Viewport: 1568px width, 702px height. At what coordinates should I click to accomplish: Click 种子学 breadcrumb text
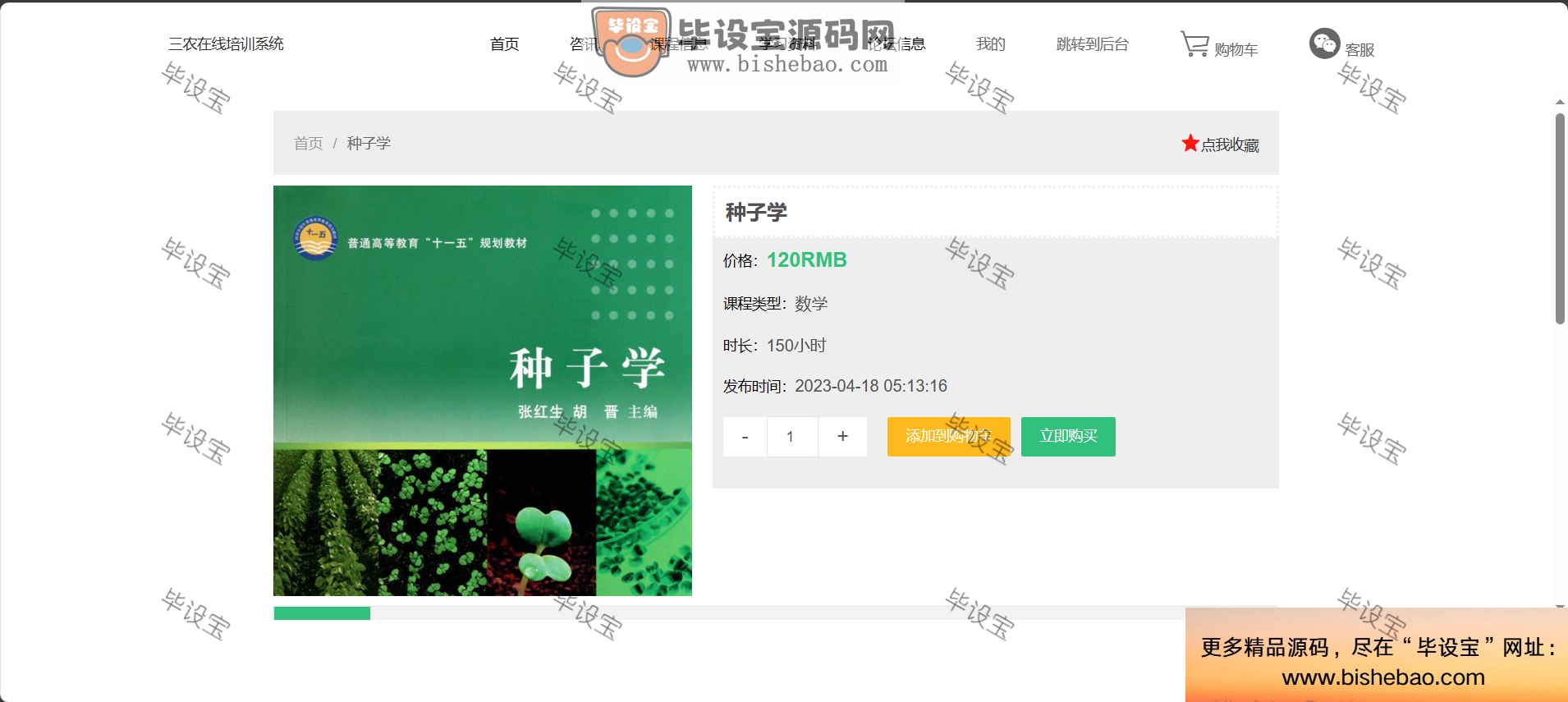pyautogui.click(x=369, y=144)
